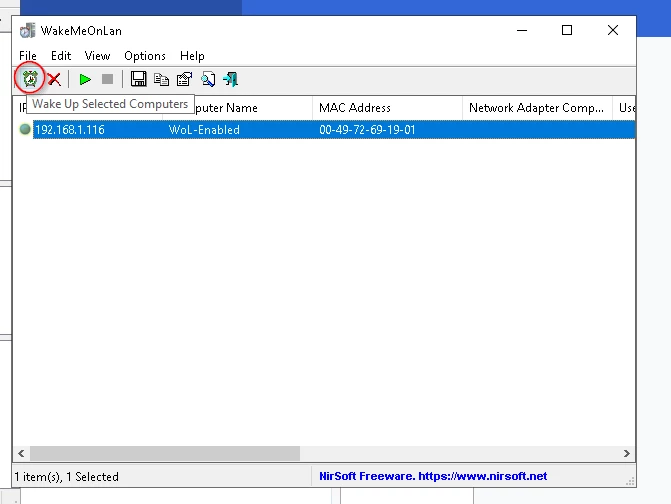
Task: Select the 192.168.1.116 computer row
Action: point(324,130)
